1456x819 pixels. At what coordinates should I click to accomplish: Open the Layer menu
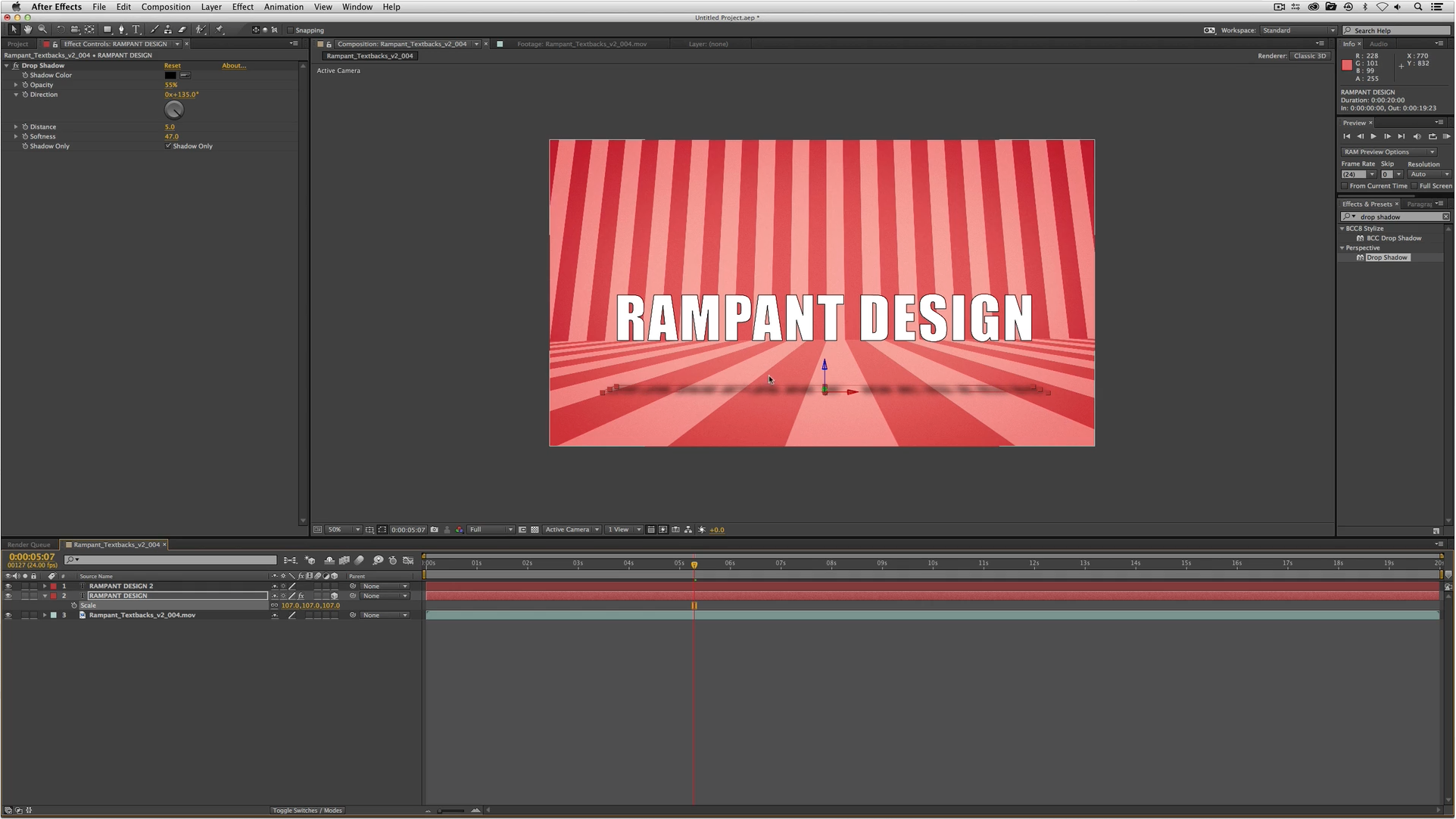coord(211,7)
